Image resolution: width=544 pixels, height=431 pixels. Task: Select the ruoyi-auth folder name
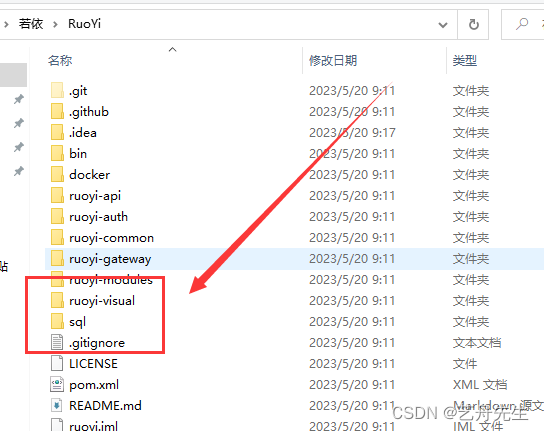pyautogui.click(x=99, y=217)
